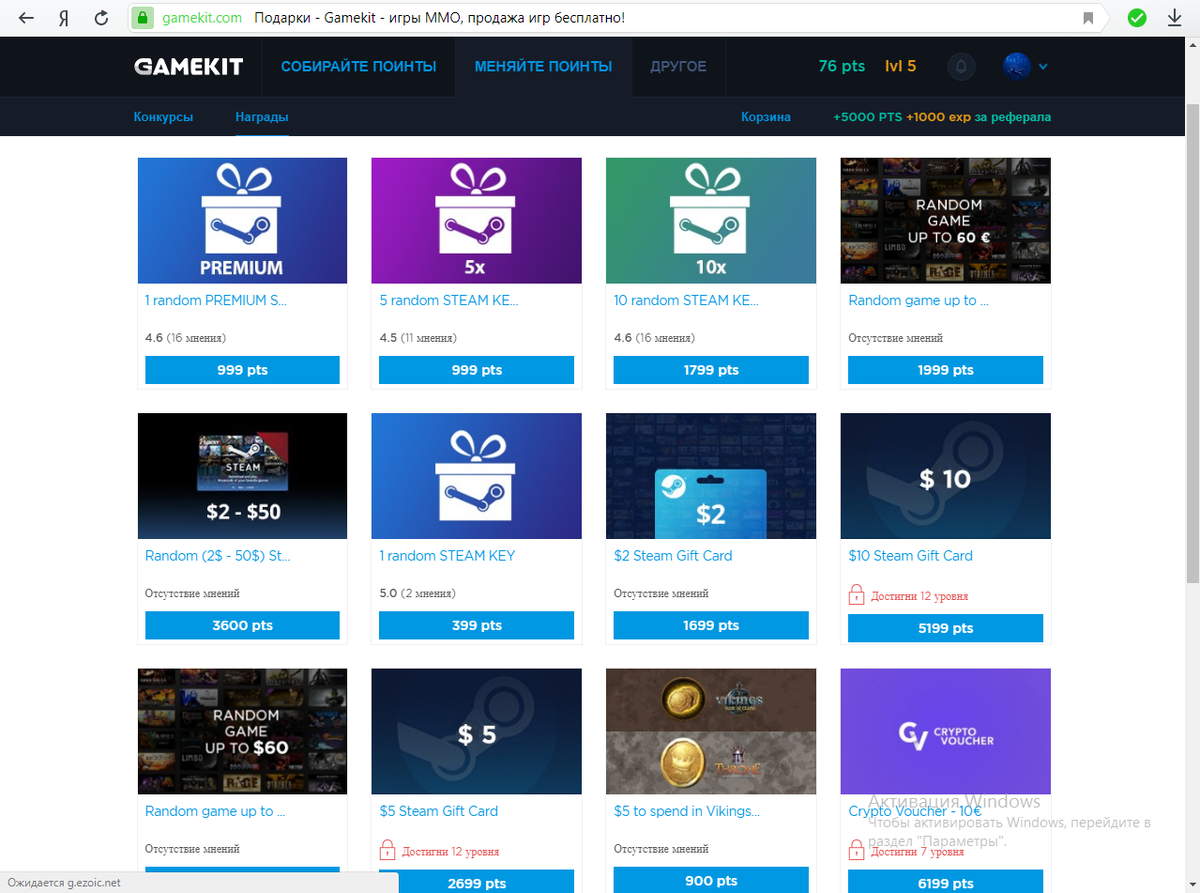
Task: Open the 5x Steam keys purple thumbnail
Action: [x=476, y=220]
